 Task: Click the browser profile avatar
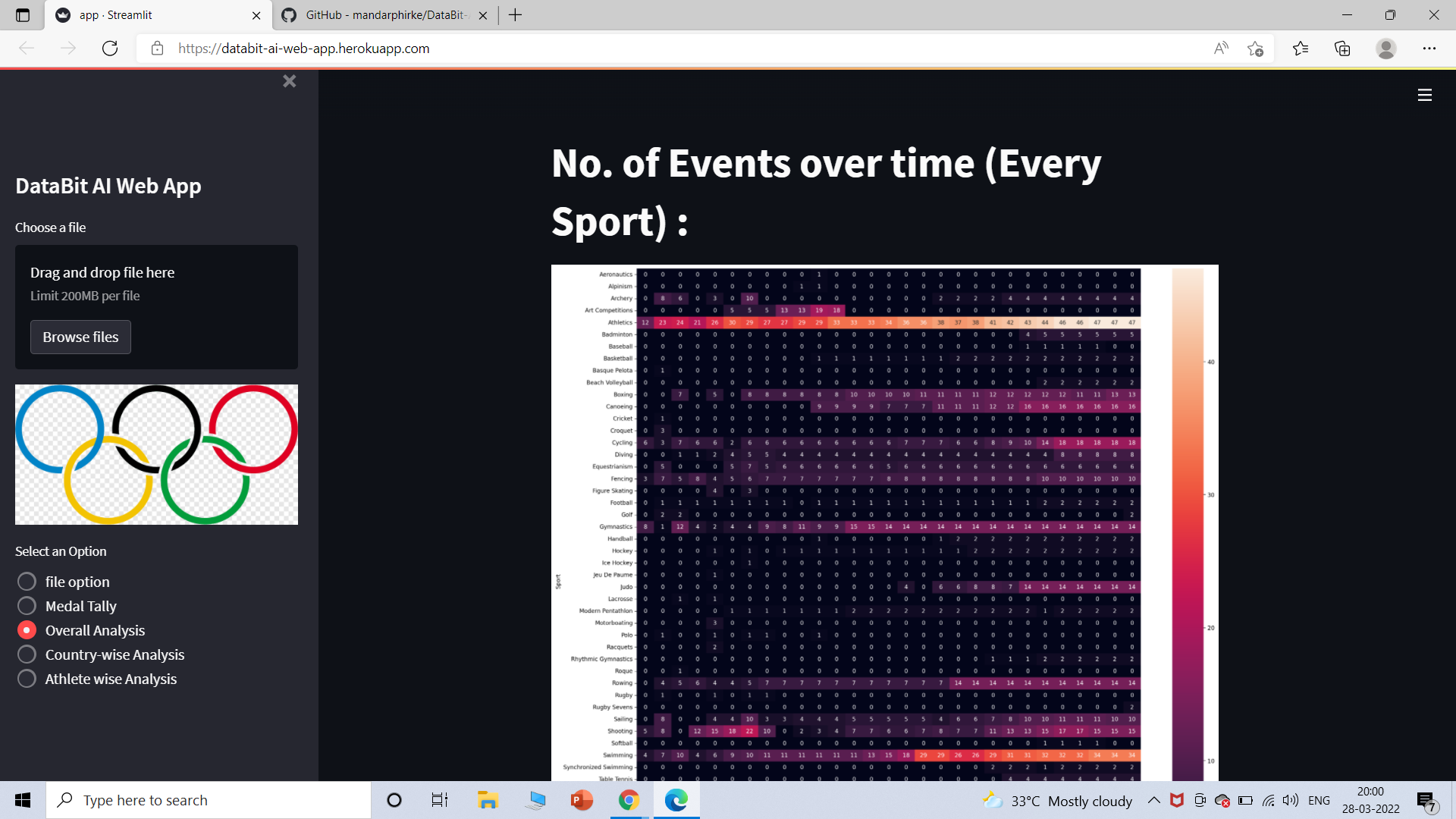coord(1385,49)
